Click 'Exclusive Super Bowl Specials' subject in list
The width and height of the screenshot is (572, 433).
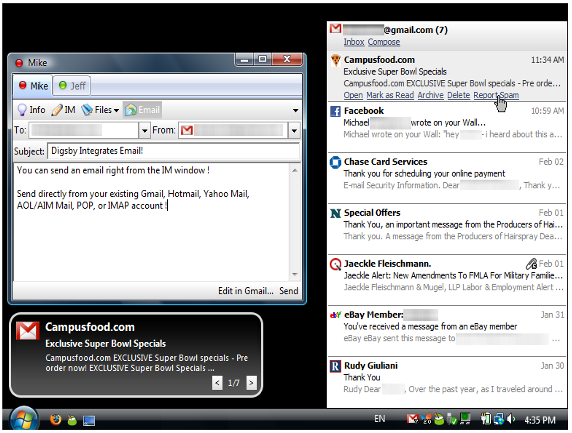(395, 71)
